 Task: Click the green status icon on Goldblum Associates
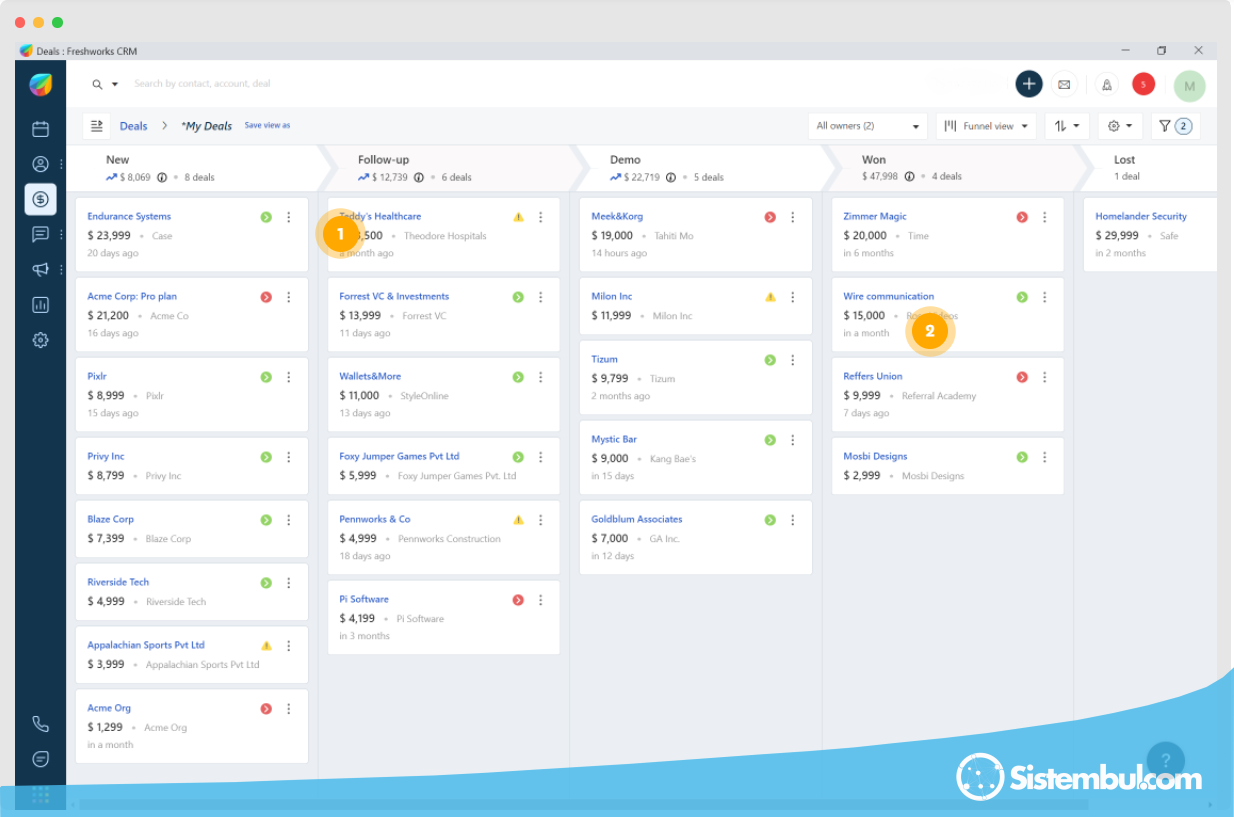770,520
